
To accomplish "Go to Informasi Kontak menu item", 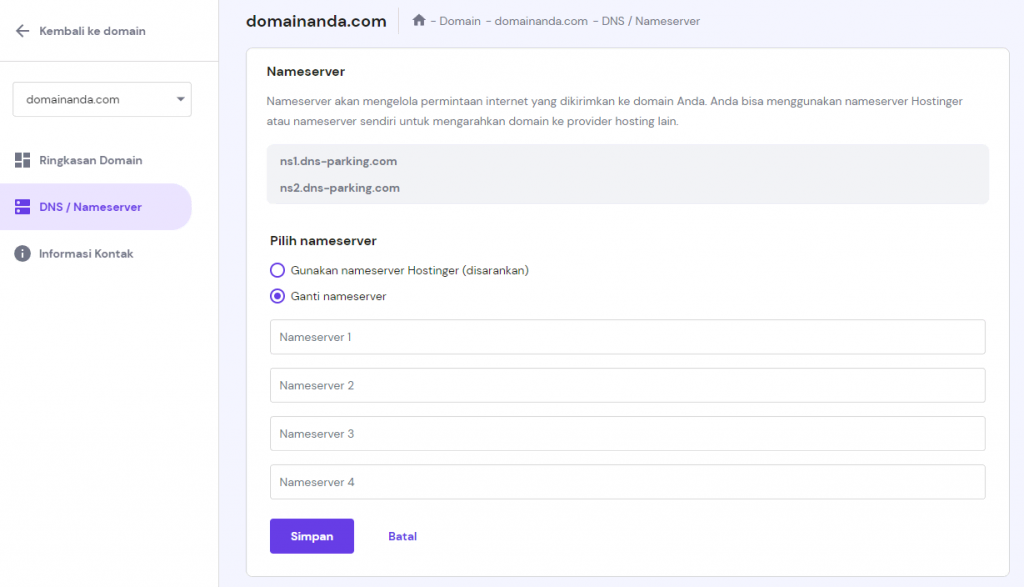I will point(86,254).
